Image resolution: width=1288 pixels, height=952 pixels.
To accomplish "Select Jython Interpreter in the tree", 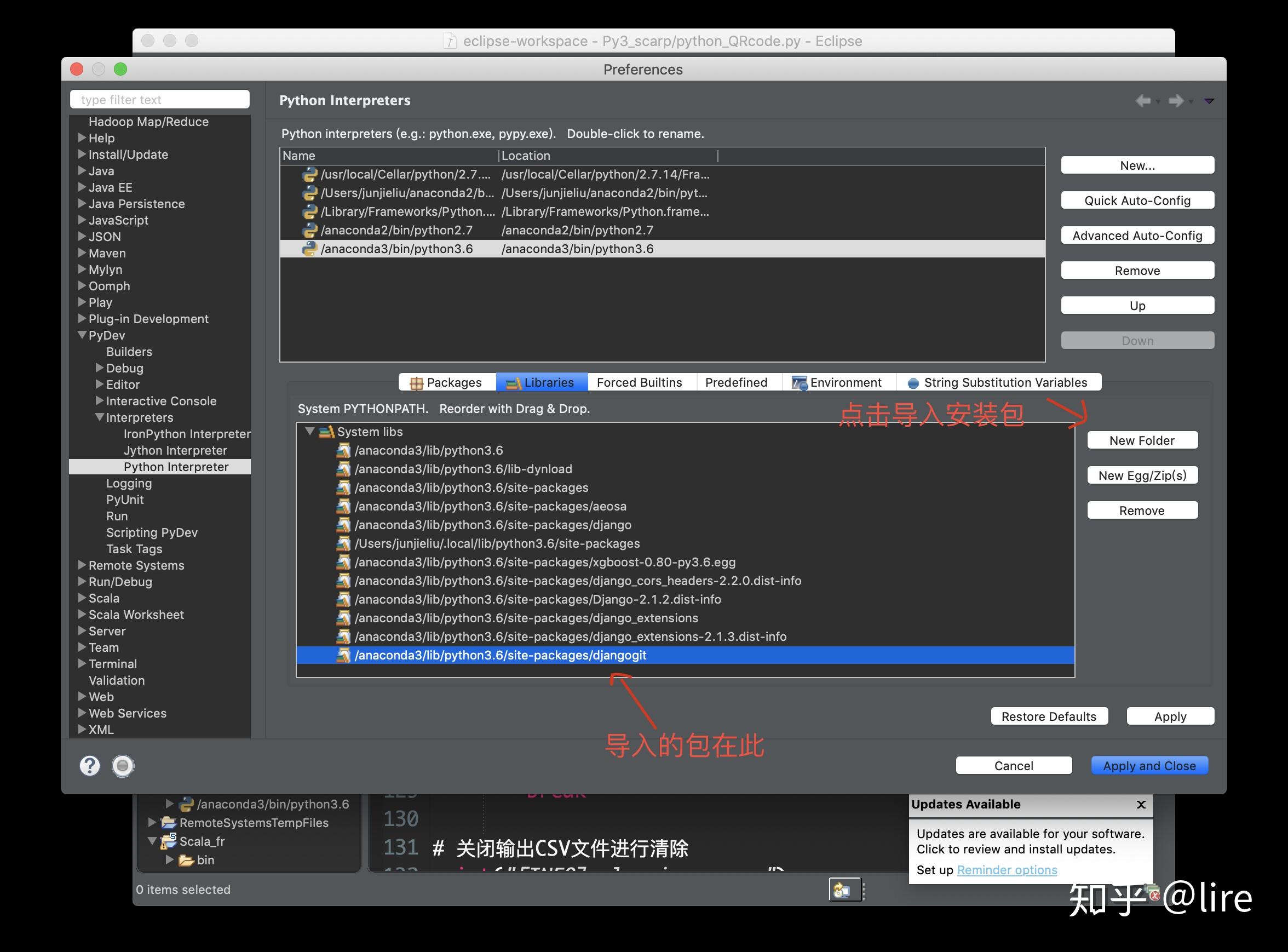I will 175,450.
